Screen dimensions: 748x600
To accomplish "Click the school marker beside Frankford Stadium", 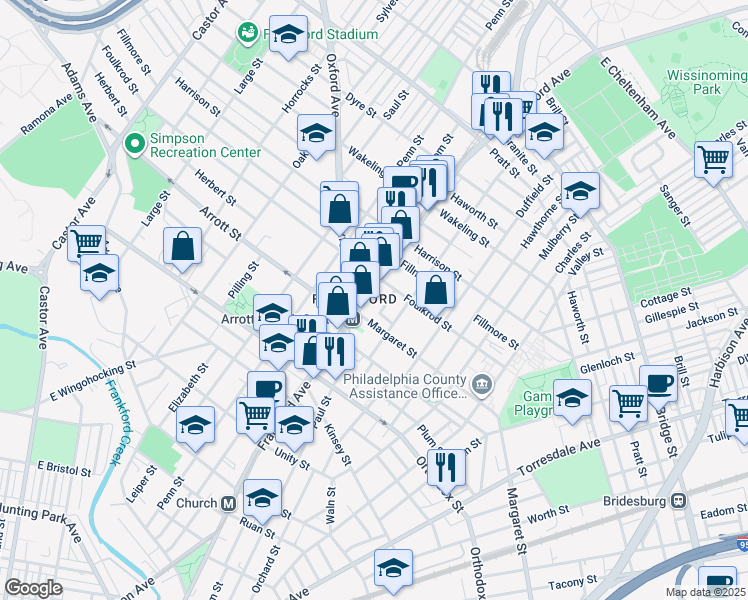I will click(288, 34).
